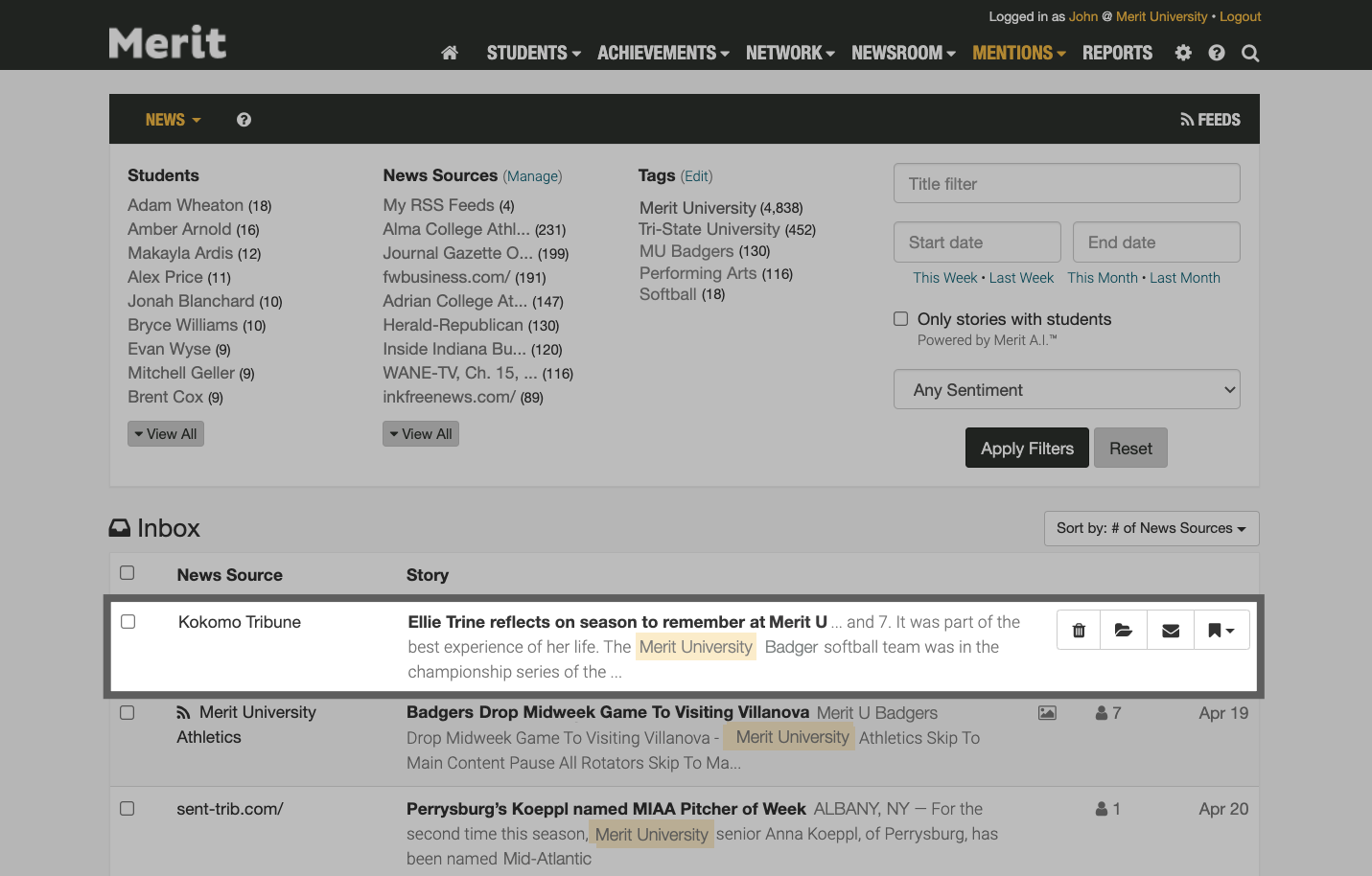The image size is (1372, 876).
Task: Open the Any Sentiment dropdown
Action: pos(1066,389)
